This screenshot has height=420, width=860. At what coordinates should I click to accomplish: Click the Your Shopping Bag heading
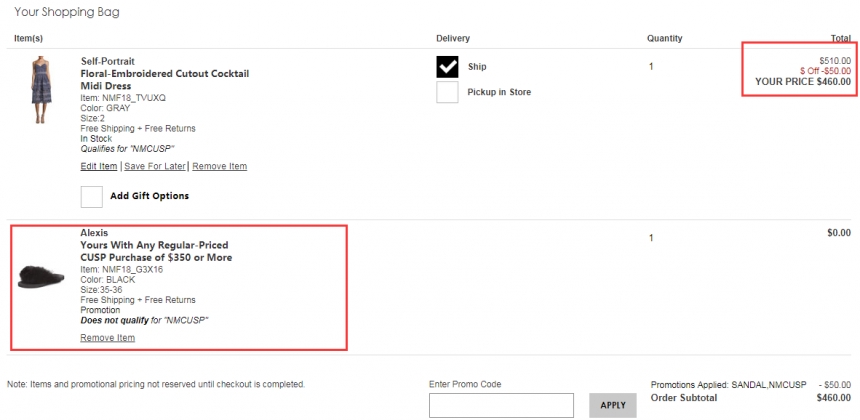67,12
